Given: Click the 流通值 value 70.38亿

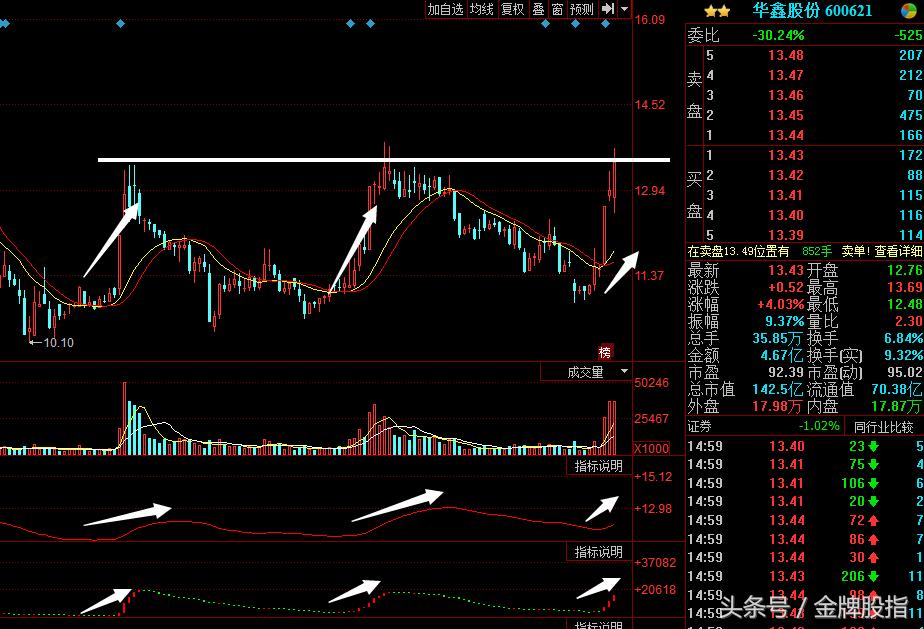Looking at the screenshot, I should (x=897, y=390).
